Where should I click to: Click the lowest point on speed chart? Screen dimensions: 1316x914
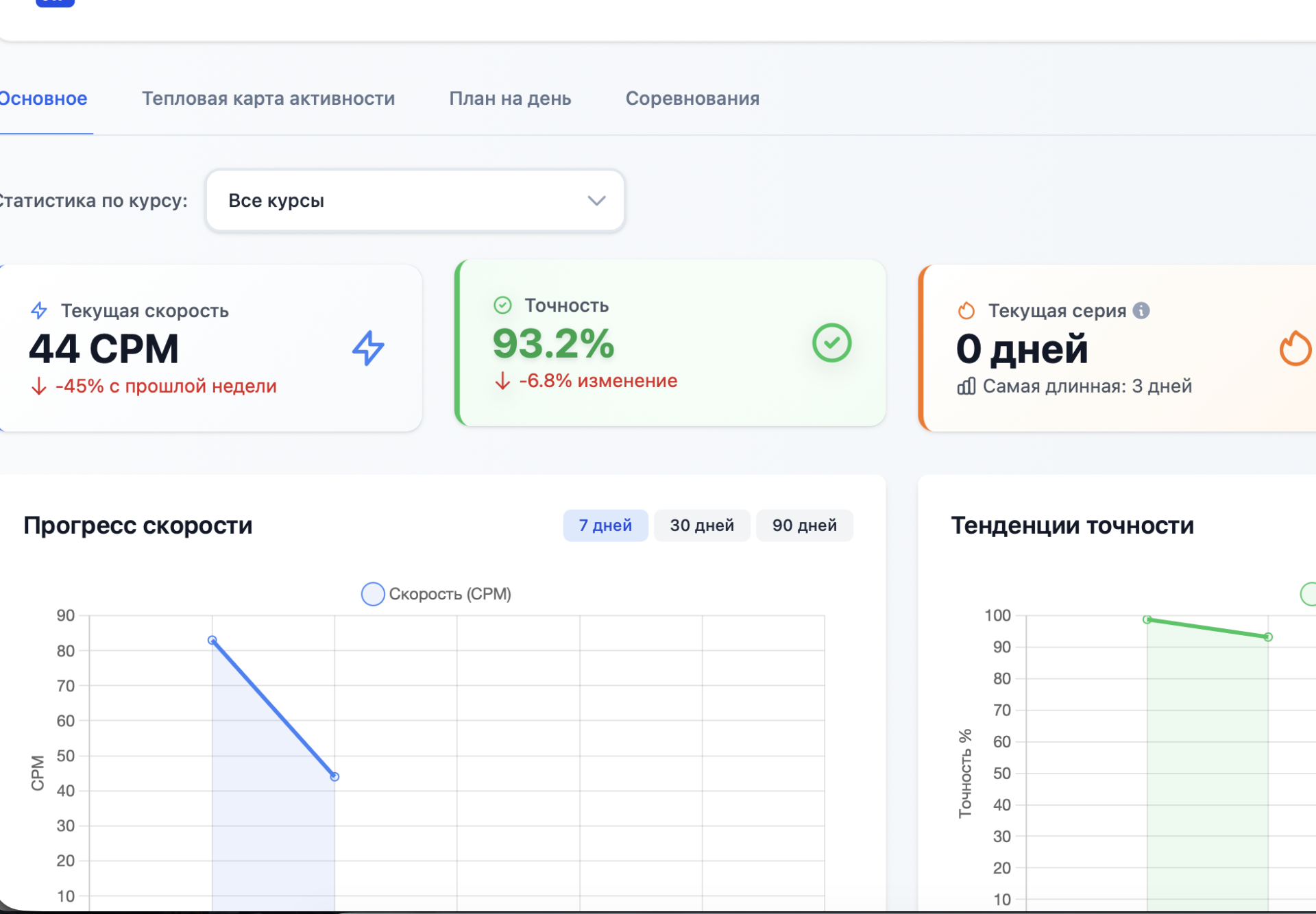pos(334,776)
